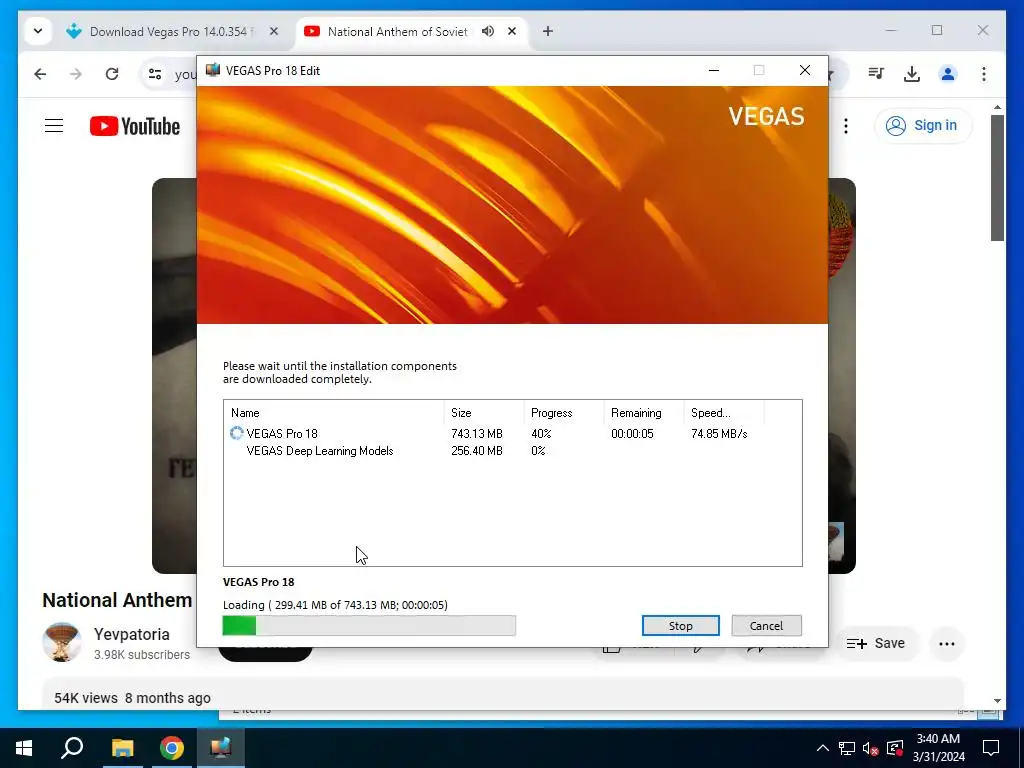Select the VEGAS Deep Learning Models row
Viewport: 1024px width, 768px height.
tap(513, 451)
